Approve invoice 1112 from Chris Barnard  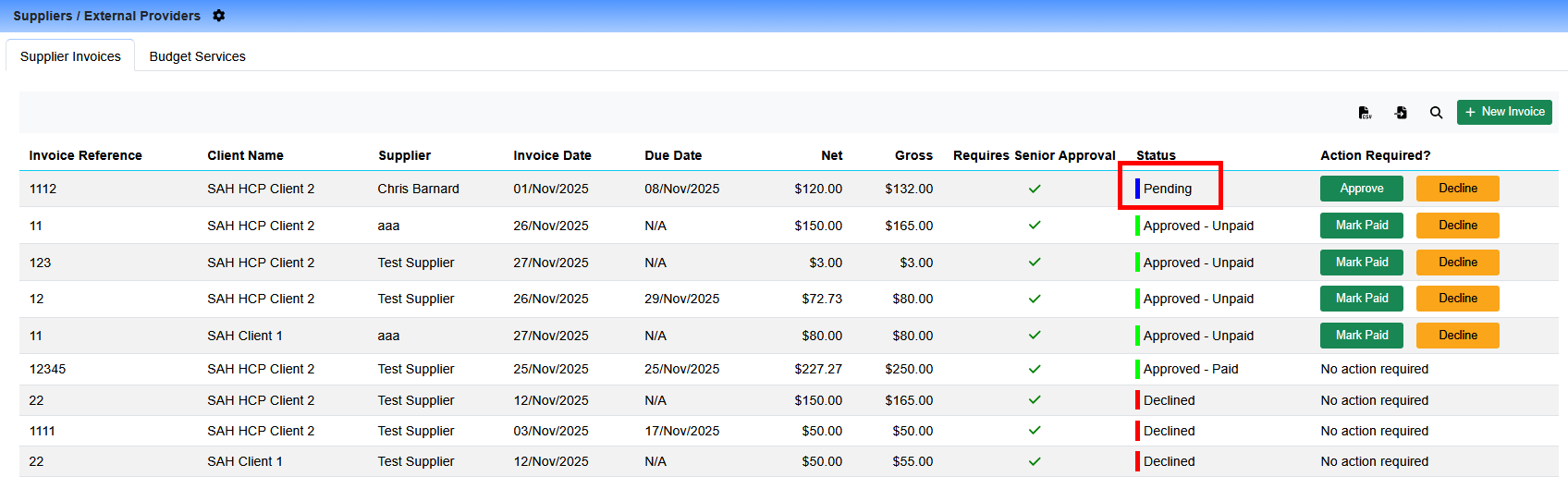pos(1361,189)
